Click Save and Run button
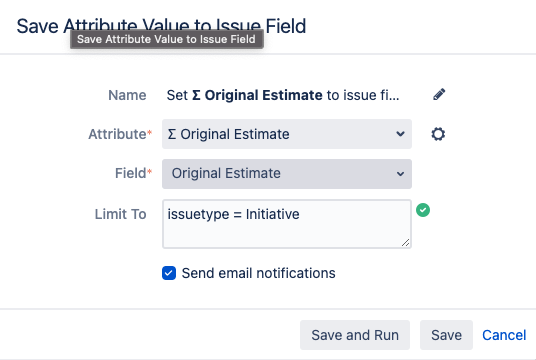The image size is (536, 360). [355, 335]
